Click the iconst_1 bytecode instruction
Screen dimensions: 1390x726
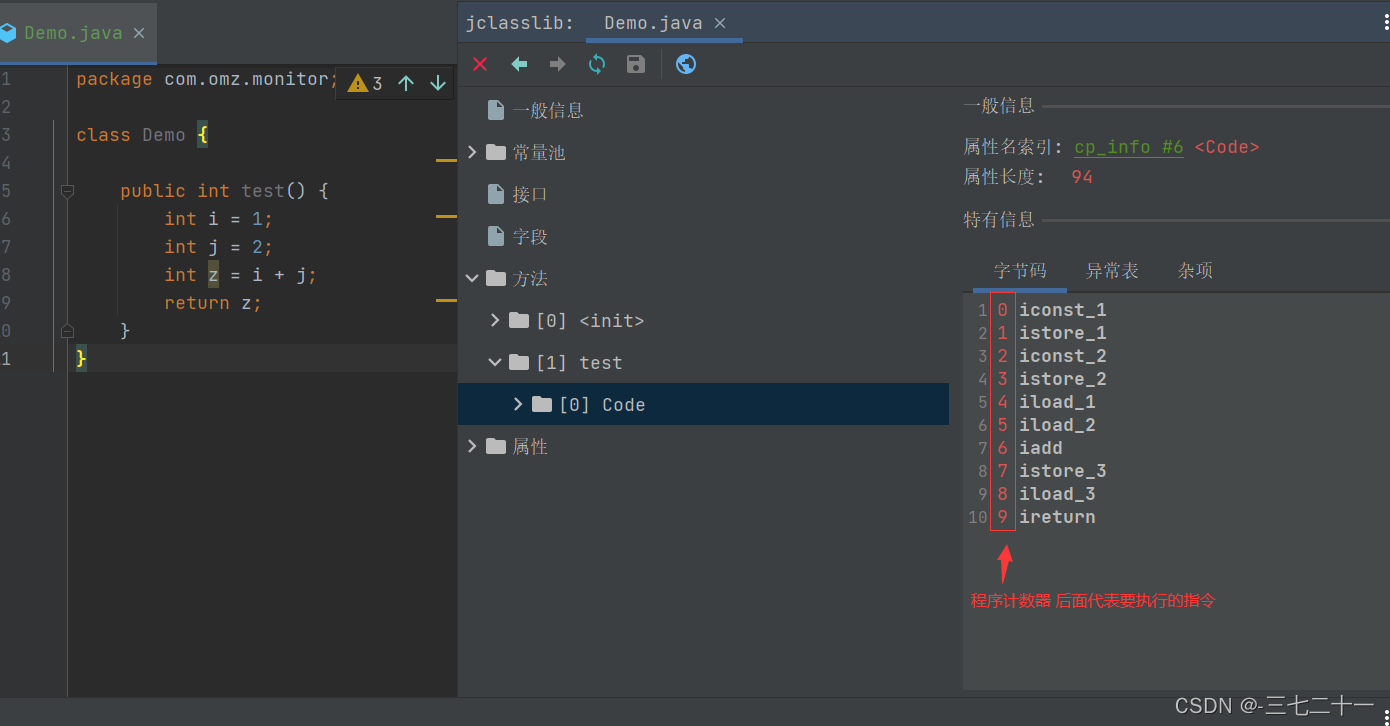(x=1063, y=310)
